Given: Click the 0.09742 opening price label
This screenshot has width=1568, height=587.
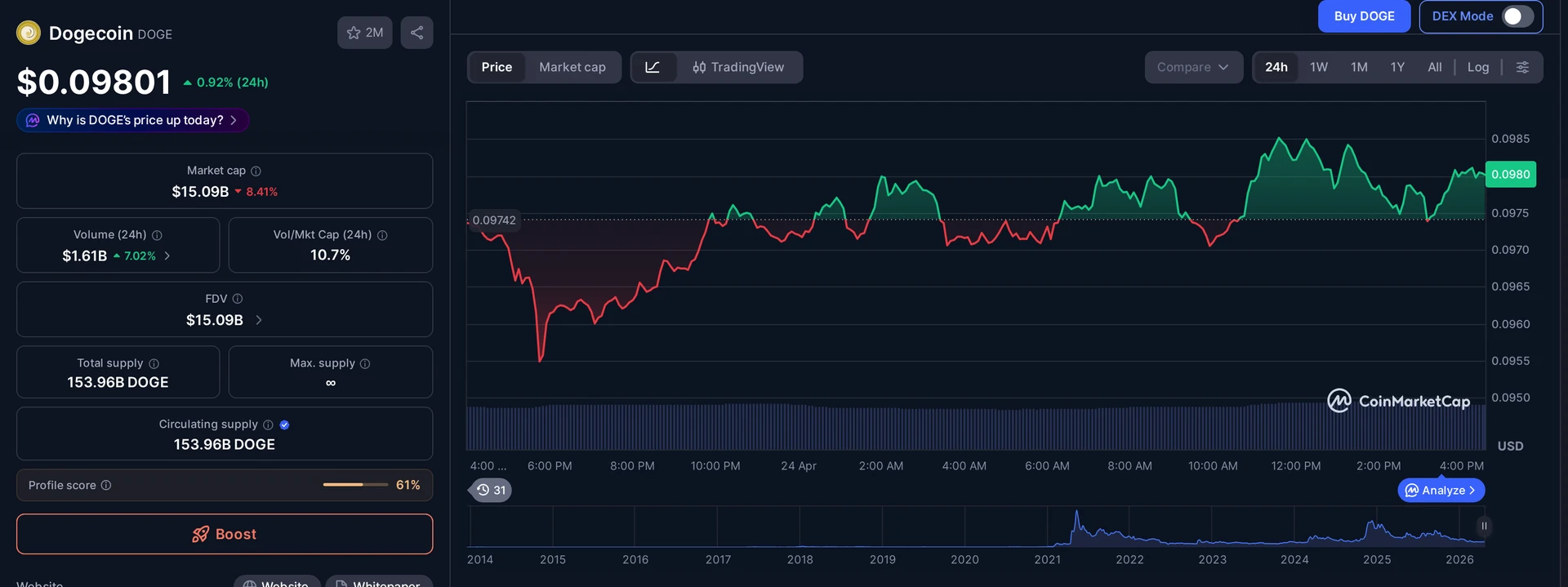Looking at the screenshot, I should (x=494, y=220).
